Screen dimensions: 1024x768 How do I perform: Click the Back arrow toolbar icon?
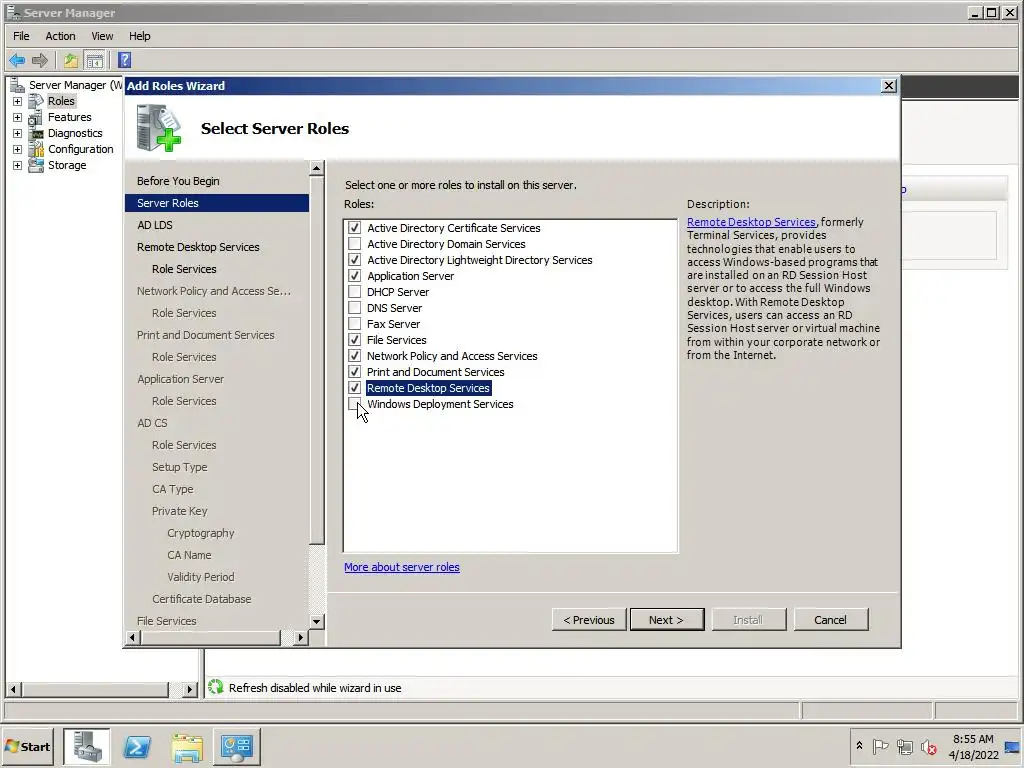point(17,61)
